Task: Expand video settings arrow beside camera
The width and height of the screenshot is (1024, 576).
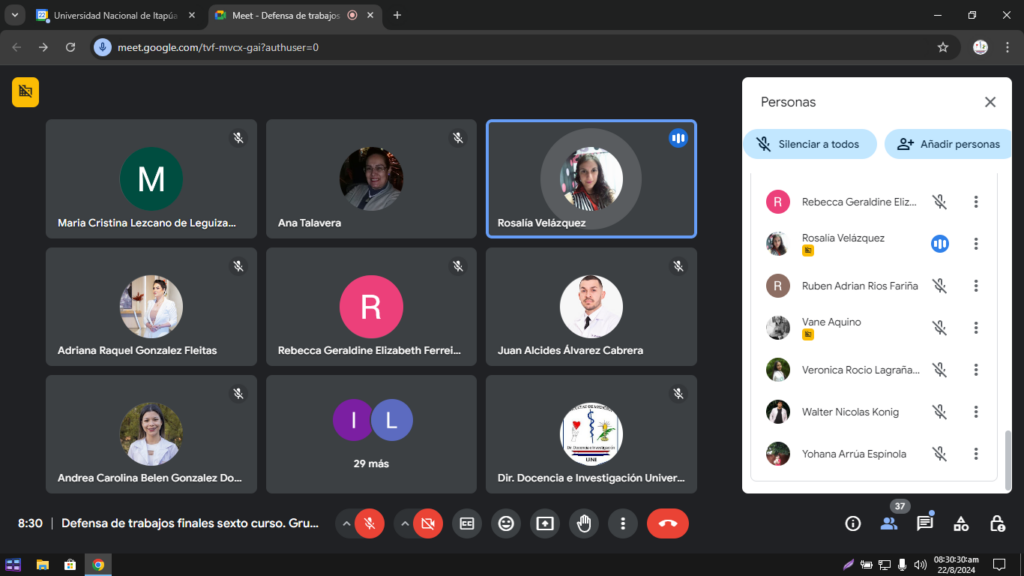Action: point(404,523)
